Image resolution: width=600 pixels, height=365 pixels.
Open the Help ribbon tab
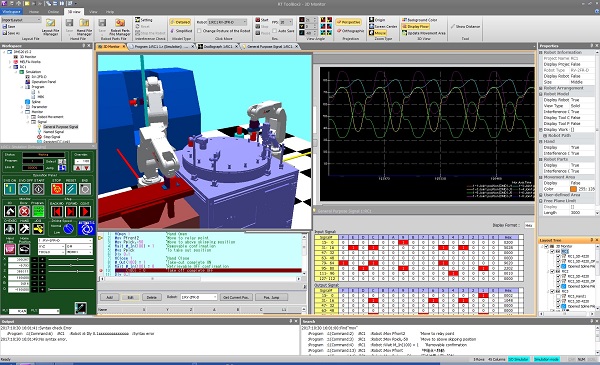coord(110,12)
